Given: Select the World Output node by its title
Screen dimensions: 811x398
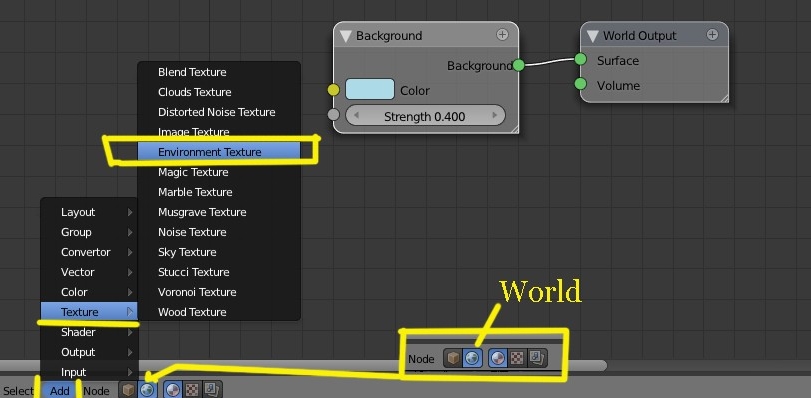Looking at the screenshot, I should 639,36.
